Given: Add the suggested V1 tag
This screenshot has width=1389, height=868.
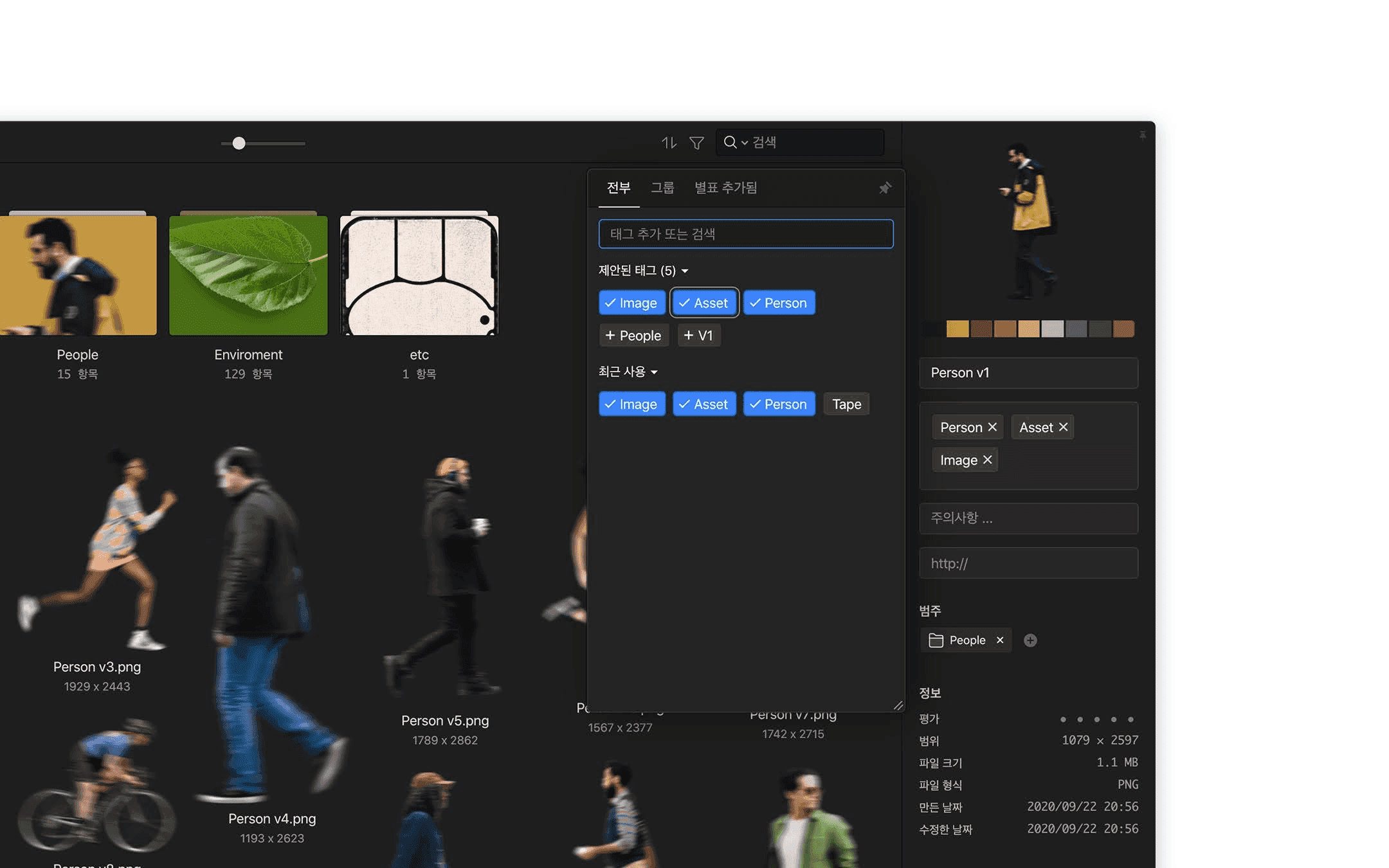Looking at the screenshot, I should (698, 336).
